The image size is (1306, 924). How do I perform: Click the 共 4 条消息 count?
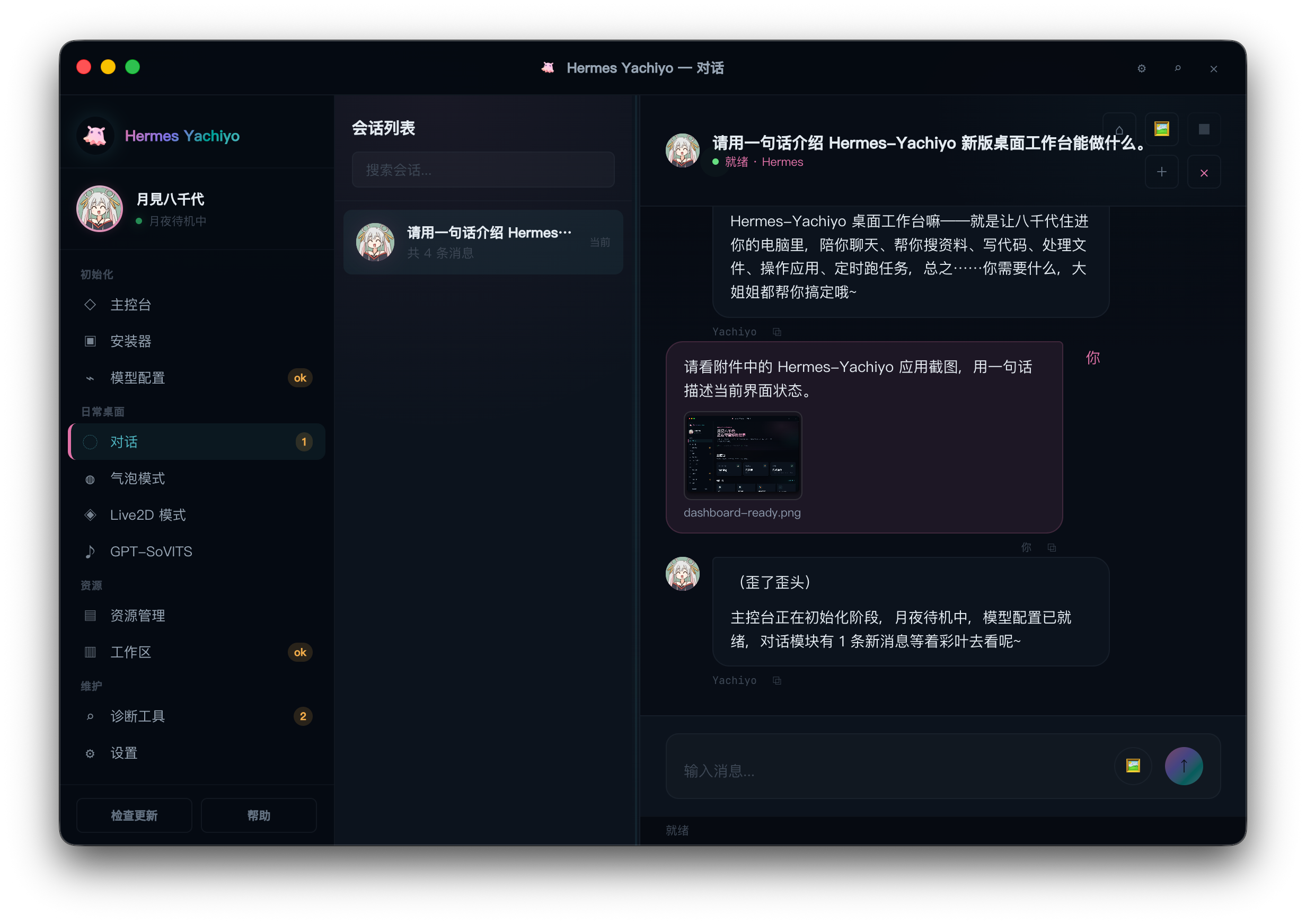(440, 253)
